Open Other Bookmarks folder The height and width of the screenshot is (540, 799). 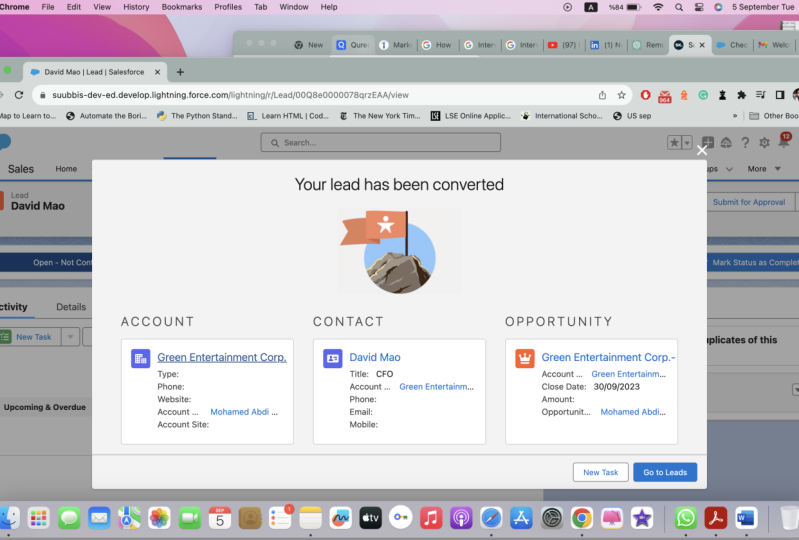tap(774, 116)
